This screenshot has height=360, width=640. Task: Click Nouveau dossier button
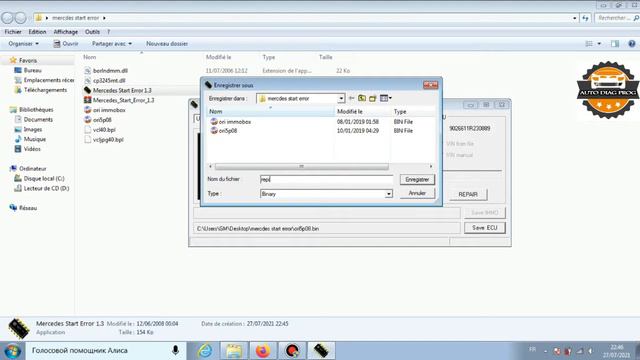167,44
